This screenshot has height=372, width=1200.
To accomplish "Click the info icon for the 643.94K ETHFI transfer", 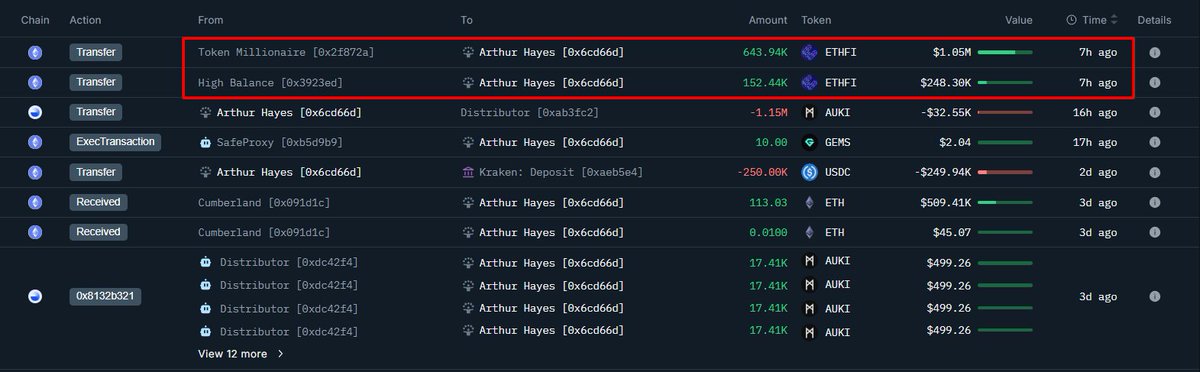I will (1155, 52).
